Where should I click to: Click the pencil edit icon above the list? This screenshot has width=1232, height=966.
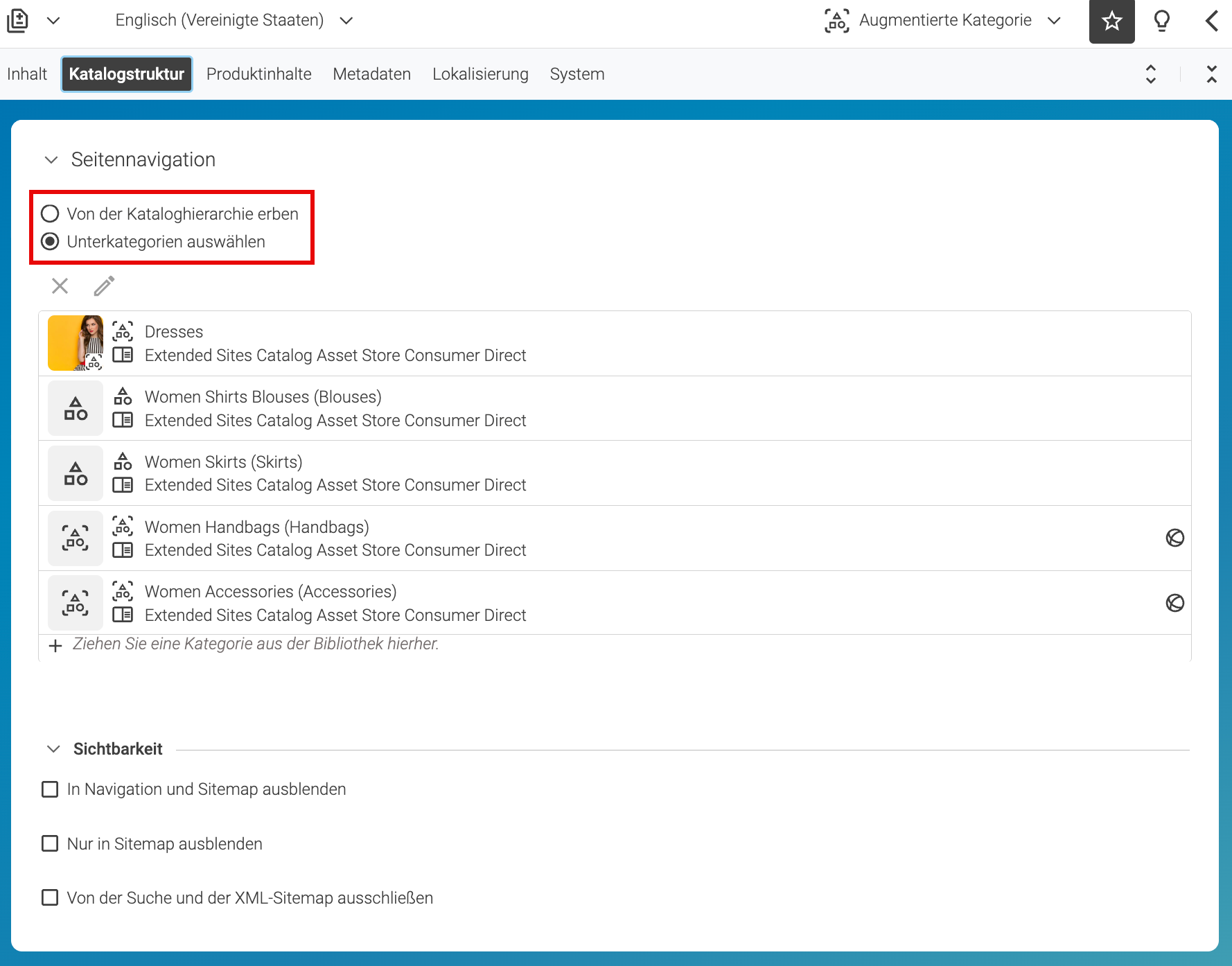click(104, 286)
